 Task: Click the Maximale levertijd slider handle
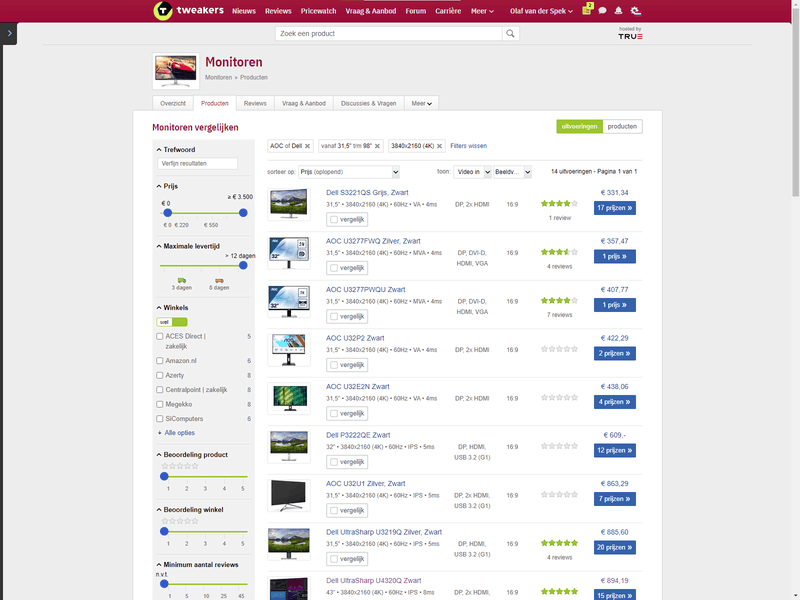point(243,265)
